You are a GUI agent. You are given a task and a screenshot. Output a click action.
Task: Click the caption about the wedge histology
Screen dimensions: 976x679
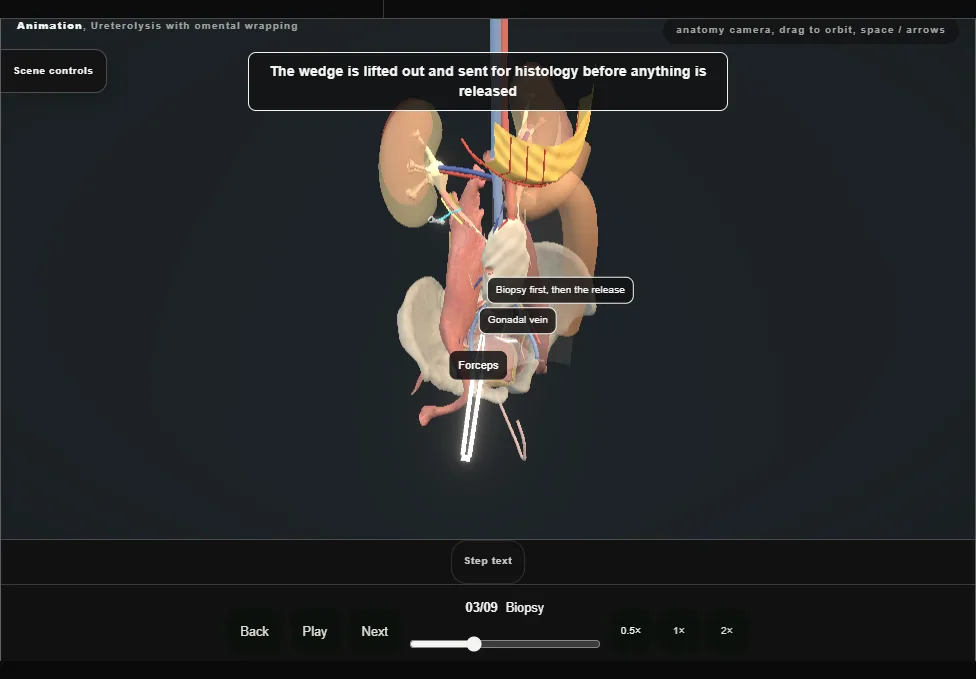(487, 82)
